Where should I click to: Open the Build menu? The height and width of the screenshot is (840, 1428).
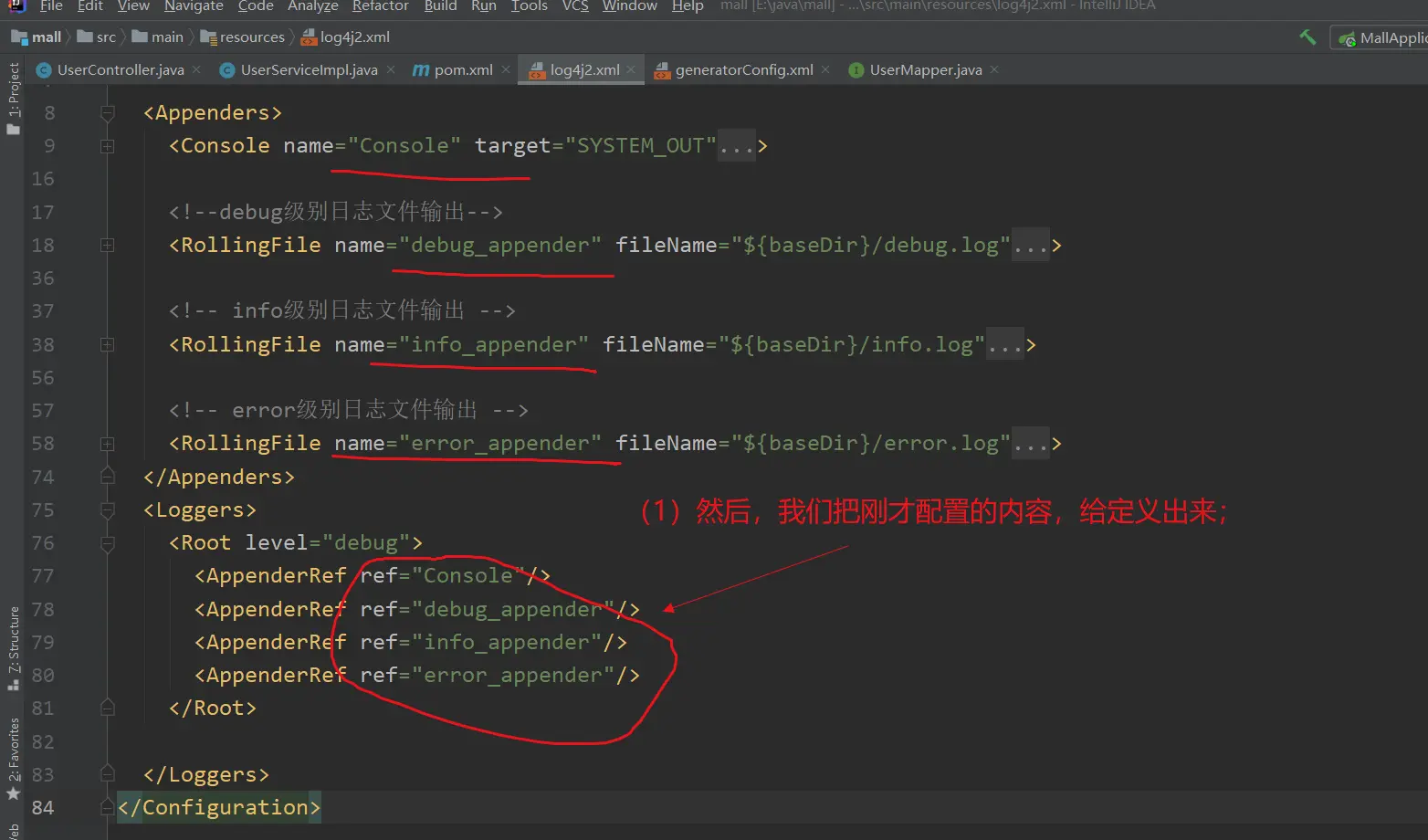[x=440, y=5]
